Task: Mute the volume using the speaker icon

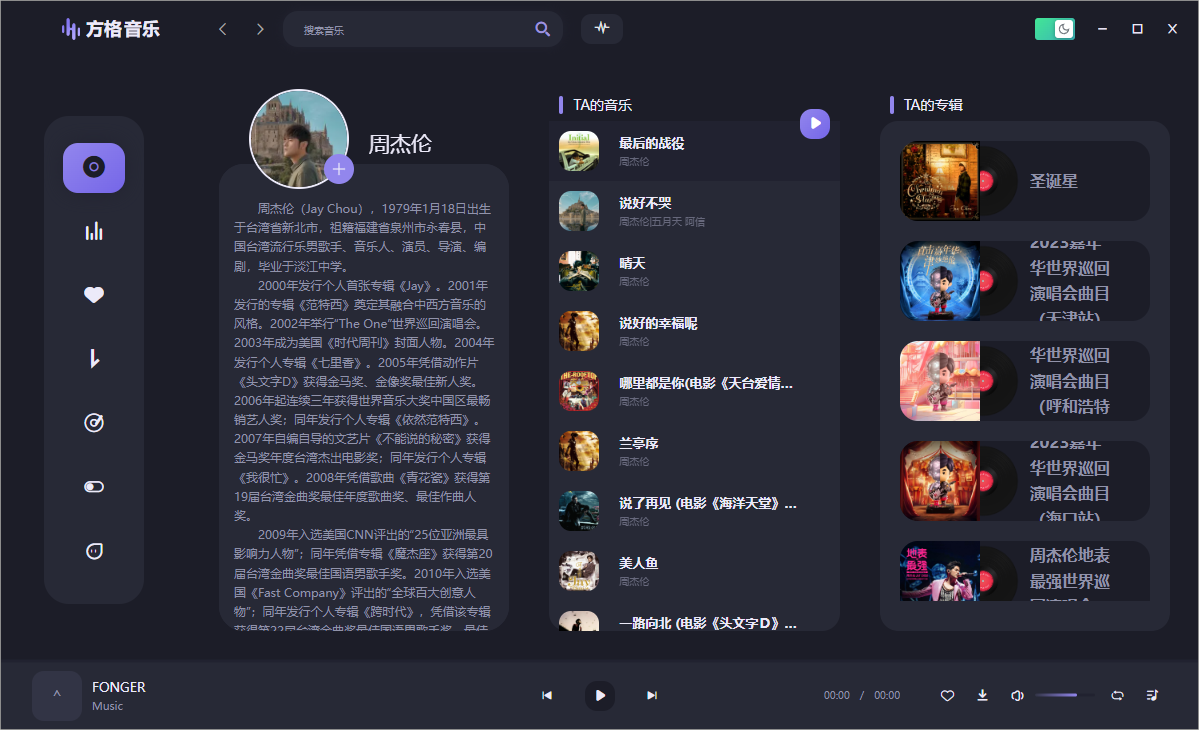Action: (x=1017, y=695)
